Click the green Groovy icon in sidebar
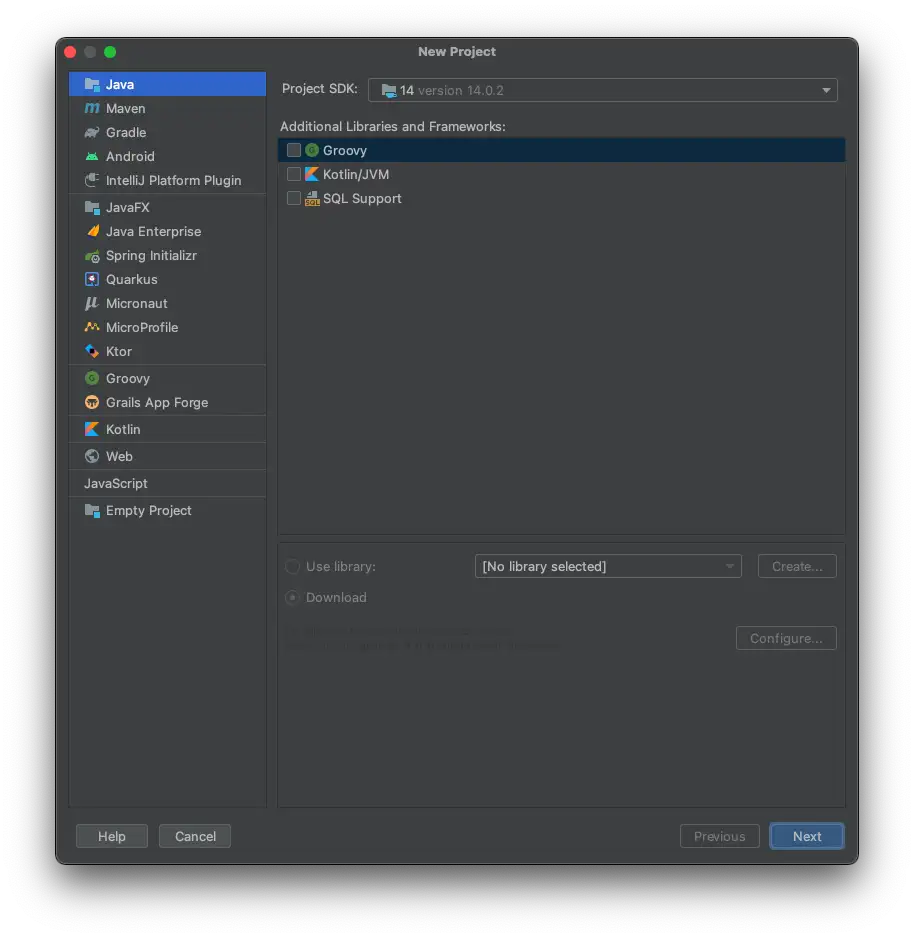Image resolution: width=914 pixels, height=938 pixels. pyautogui.click(x=92, y=378)
